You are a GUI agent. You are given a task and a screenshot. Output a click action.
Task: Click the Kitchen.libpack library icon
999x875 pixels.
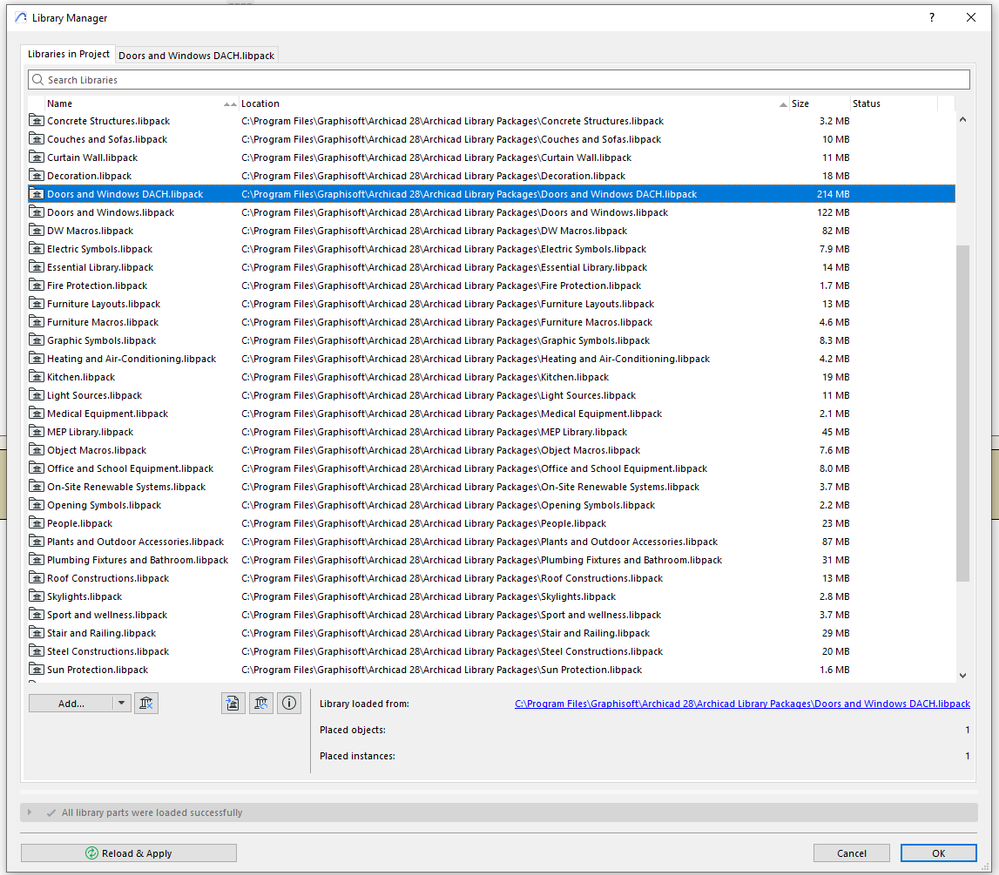pos(36,377)
